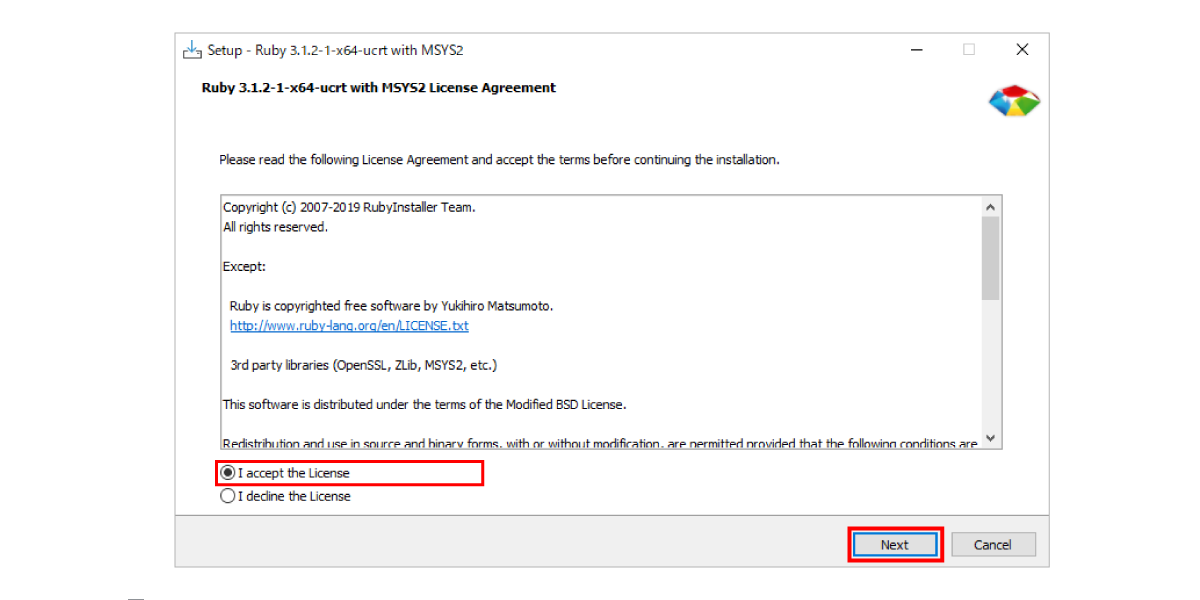Click the "Modified BSD License" sentence
The height and width of the screenshot is (600, 1200).
tap(424, 405)
